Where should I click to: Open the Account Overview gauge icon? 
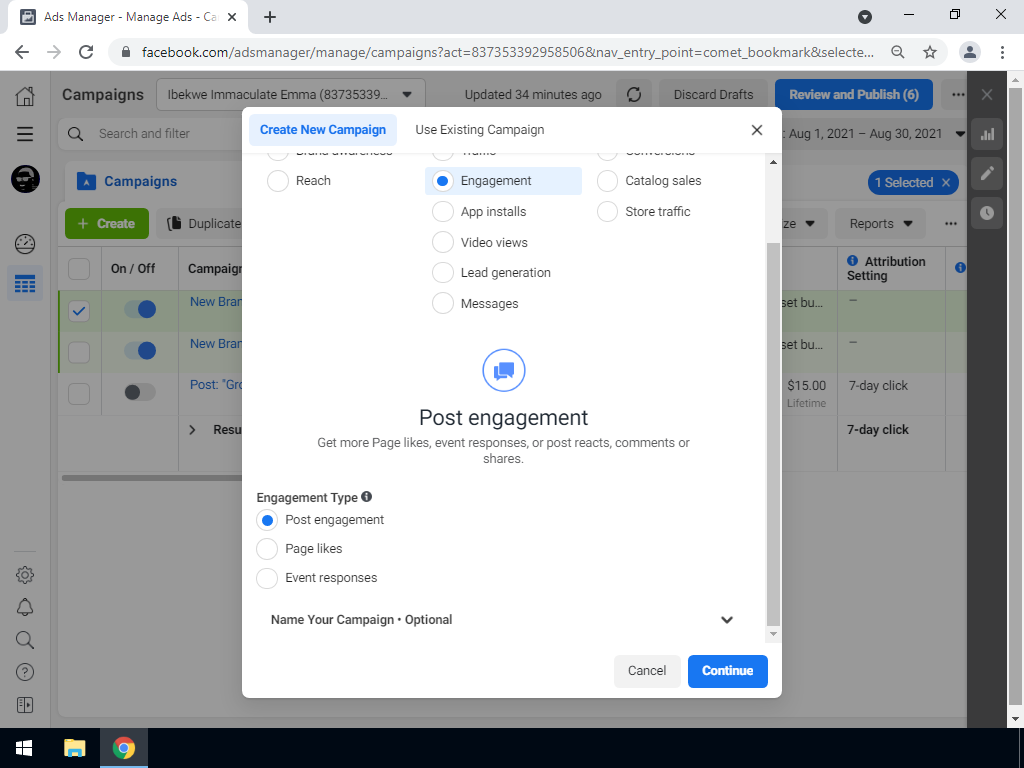[25, 244]
